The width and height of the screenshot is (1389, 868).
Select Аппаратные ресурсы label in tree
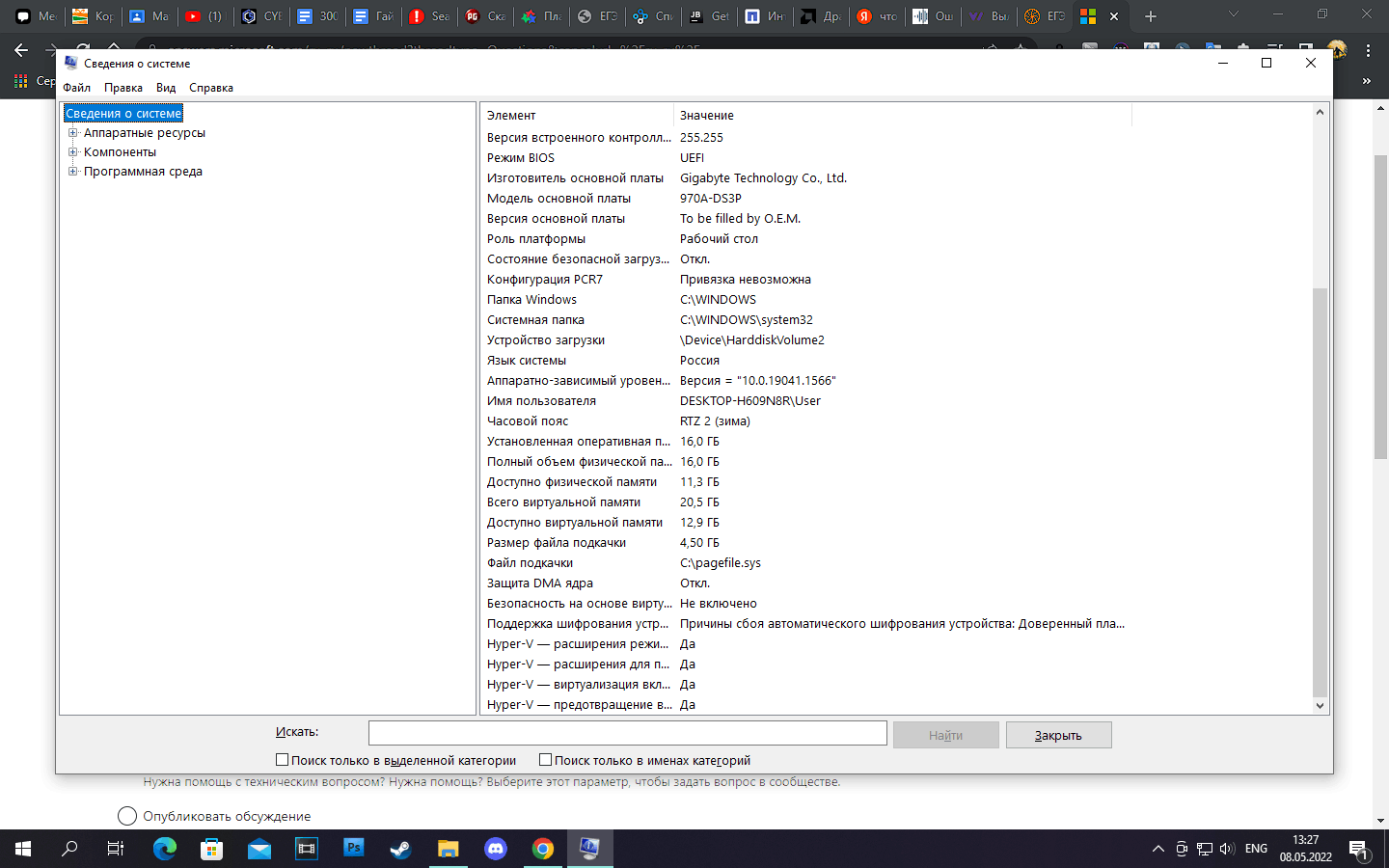coord(145,133)
